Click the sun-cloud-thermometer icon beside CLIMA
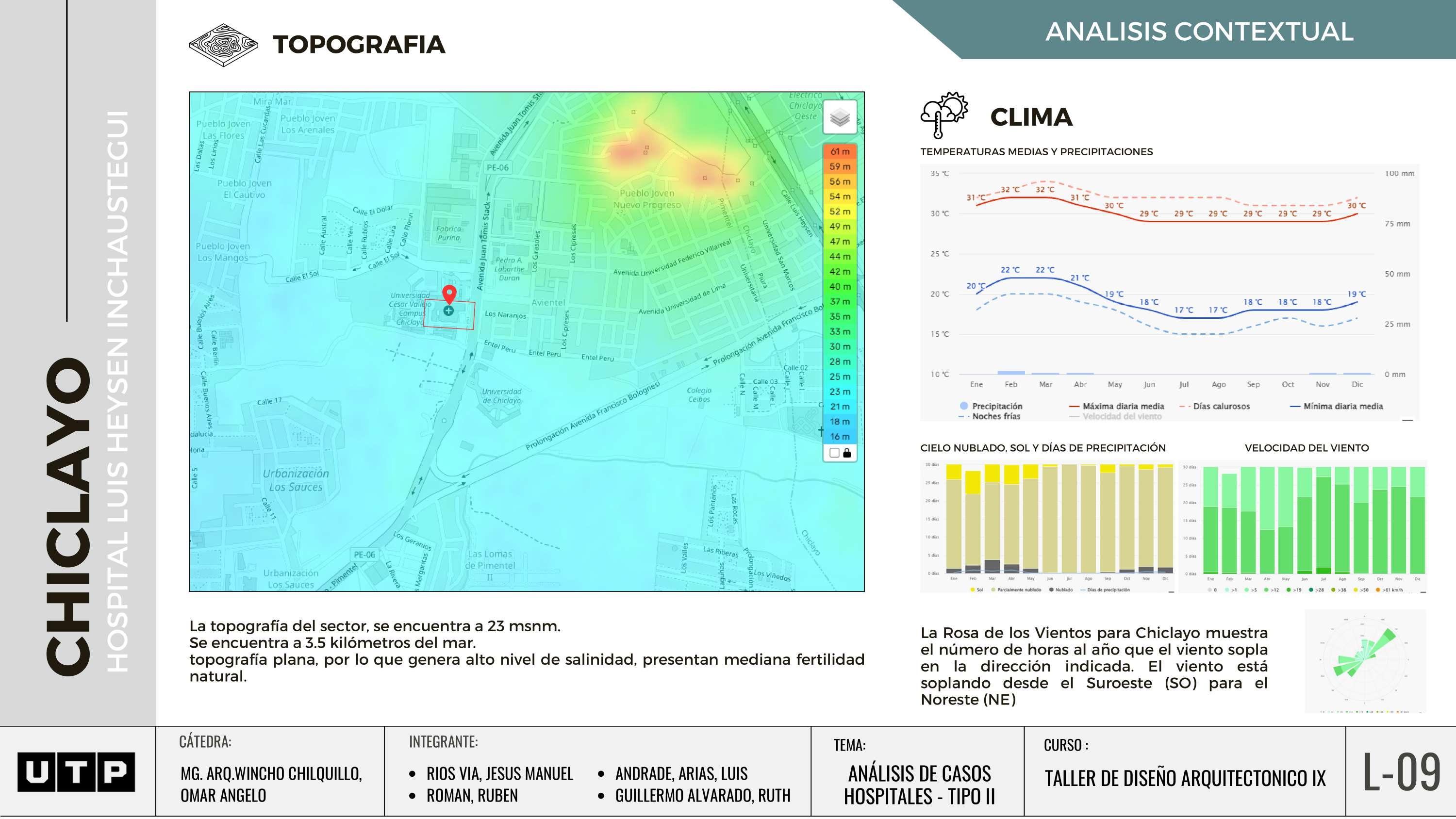The image size is (1456, 819). click(x=944, y=115)
